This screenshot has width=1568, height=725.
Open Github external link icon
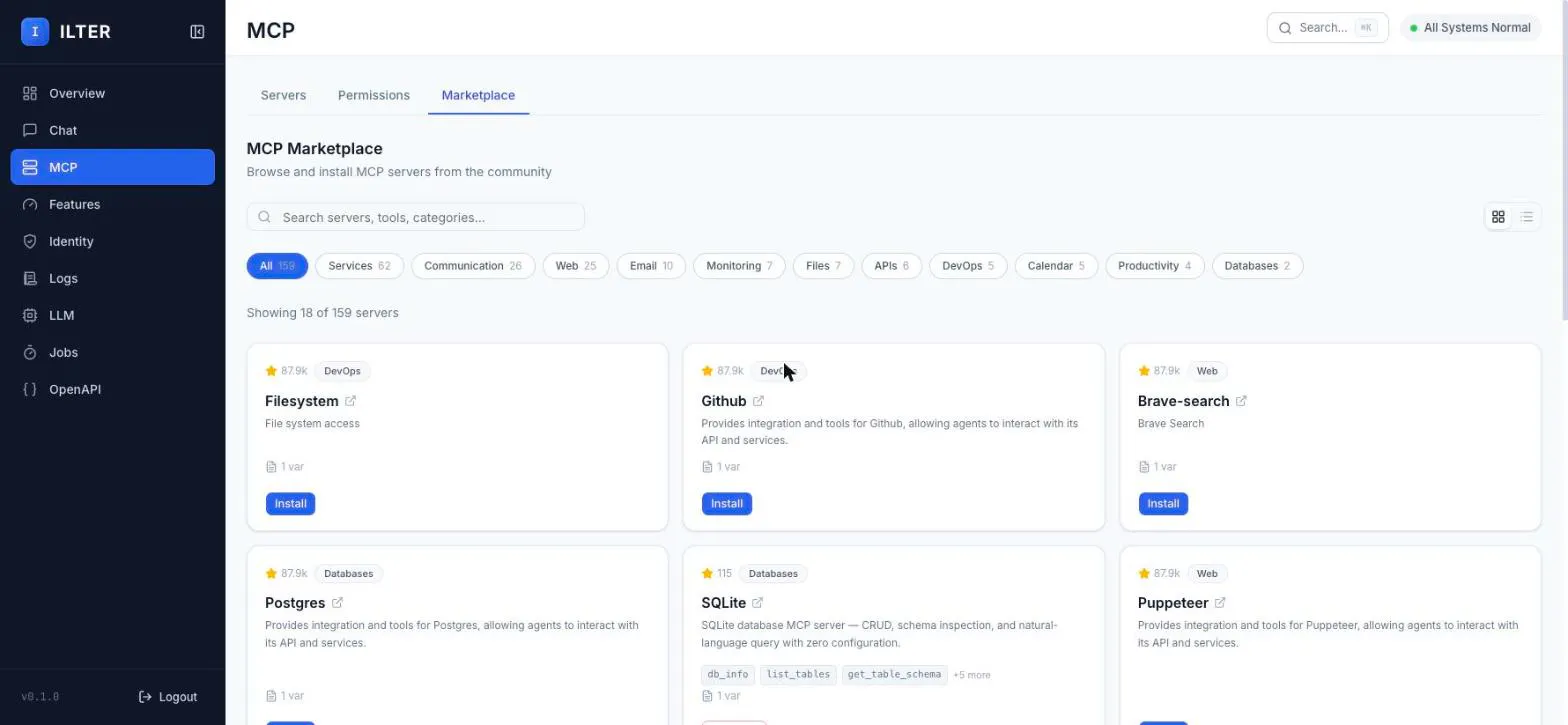pyautogui.click(x=758, y=401)
